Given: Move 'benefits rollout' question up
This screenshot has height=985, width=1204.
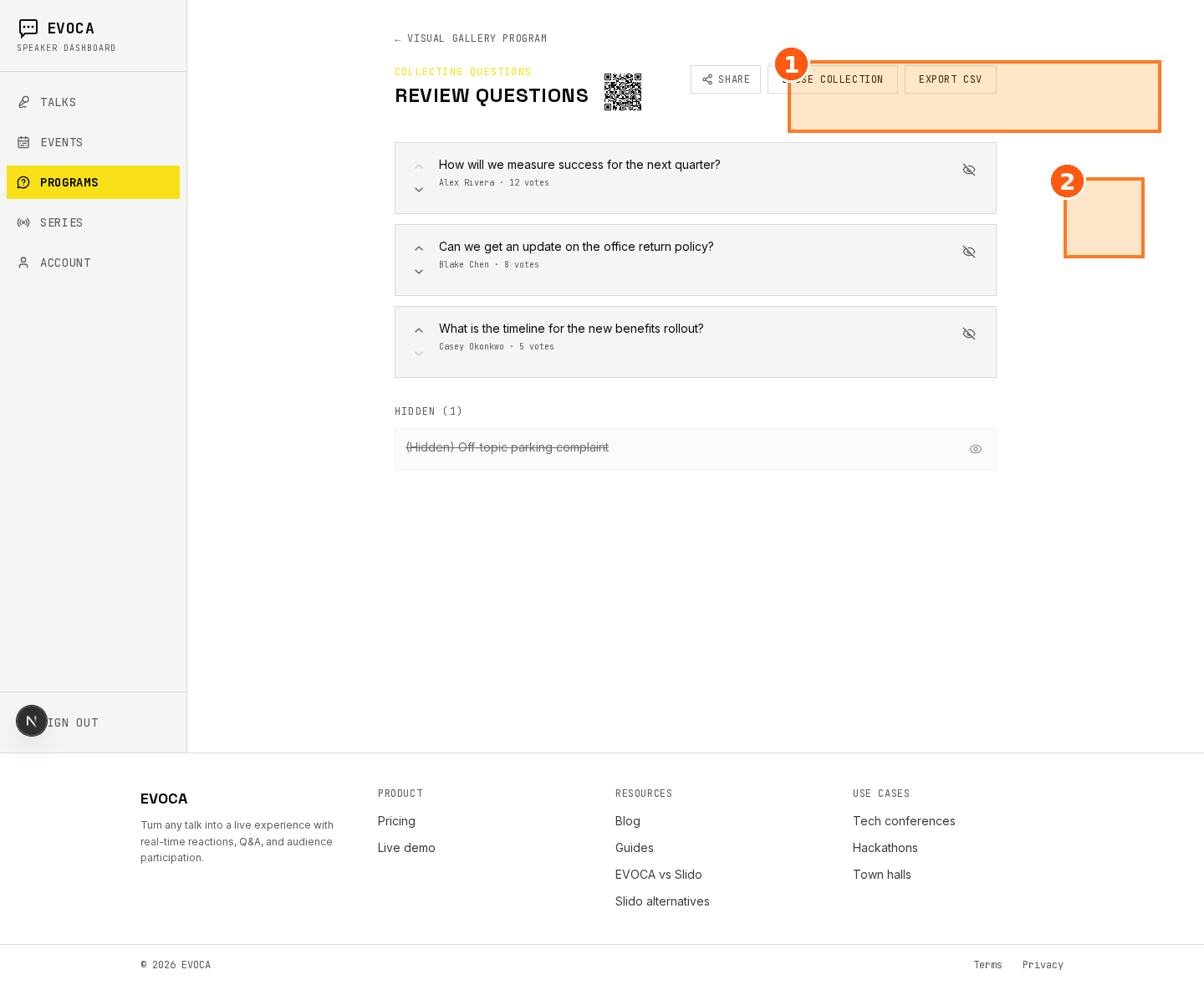Looking at the screenshot, I should coord(419,330).
